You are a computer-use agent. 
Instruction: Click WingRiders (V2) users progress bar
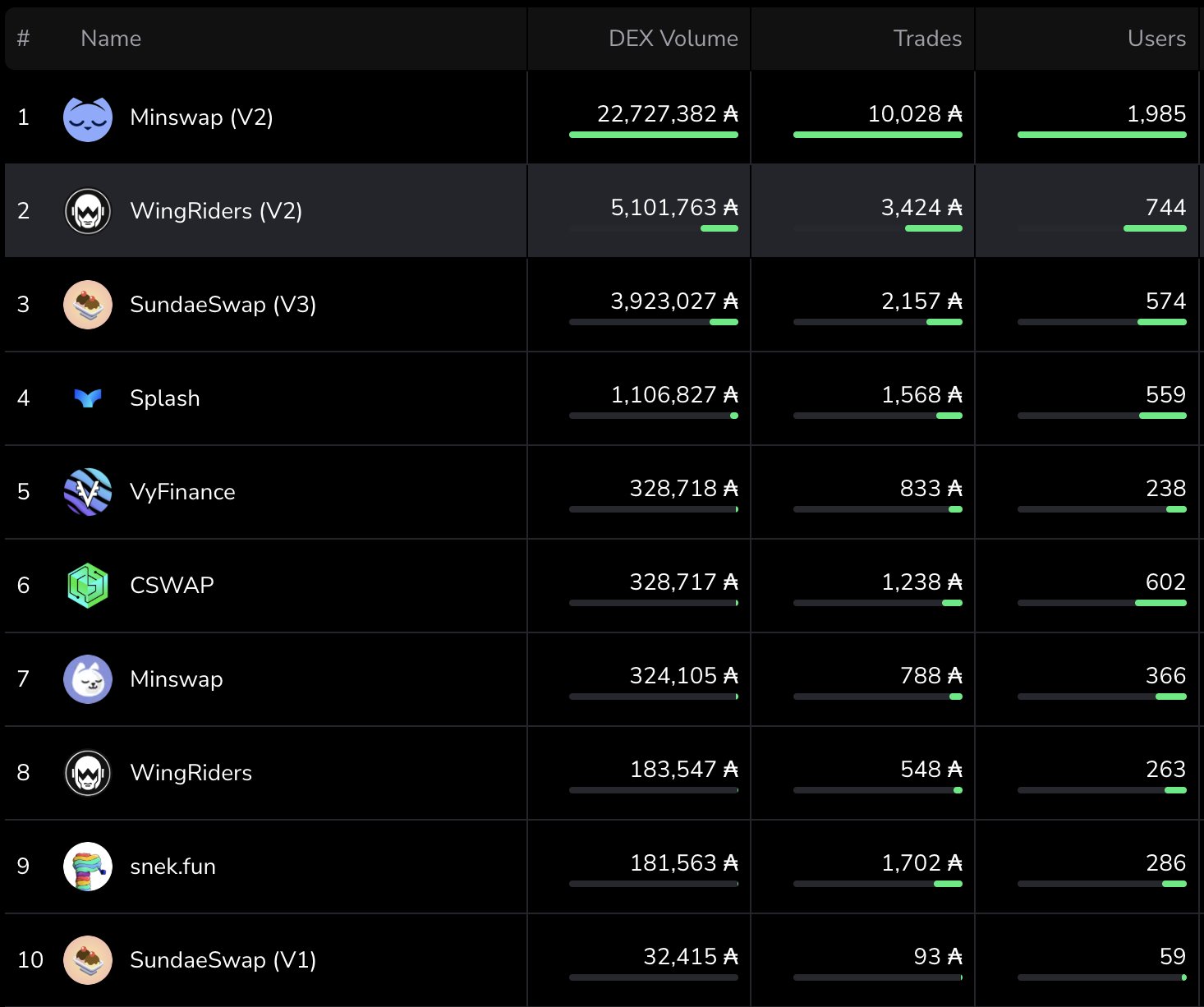(x=1155, y=228)
